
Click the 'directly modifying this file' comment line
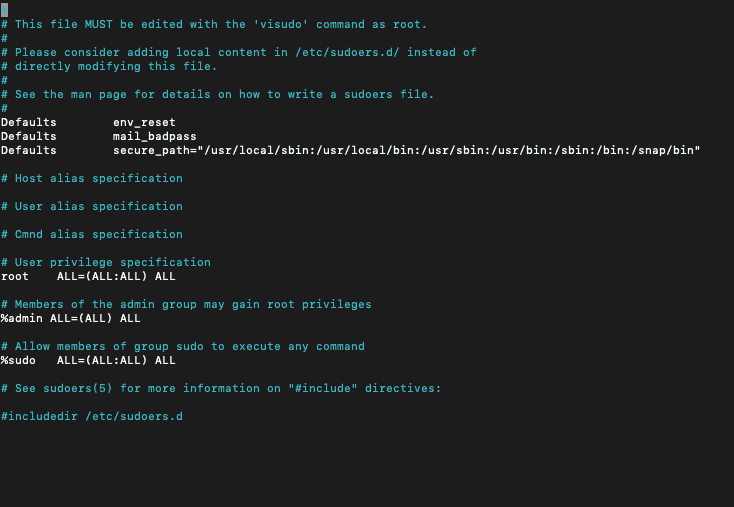coord(109,66)
